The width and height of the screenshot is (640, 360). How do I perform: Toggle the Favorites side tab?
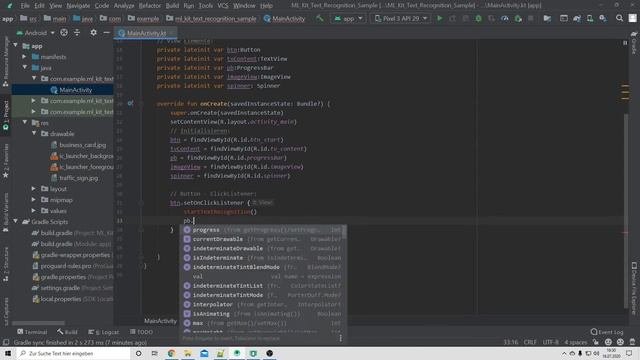coord(6,161)
